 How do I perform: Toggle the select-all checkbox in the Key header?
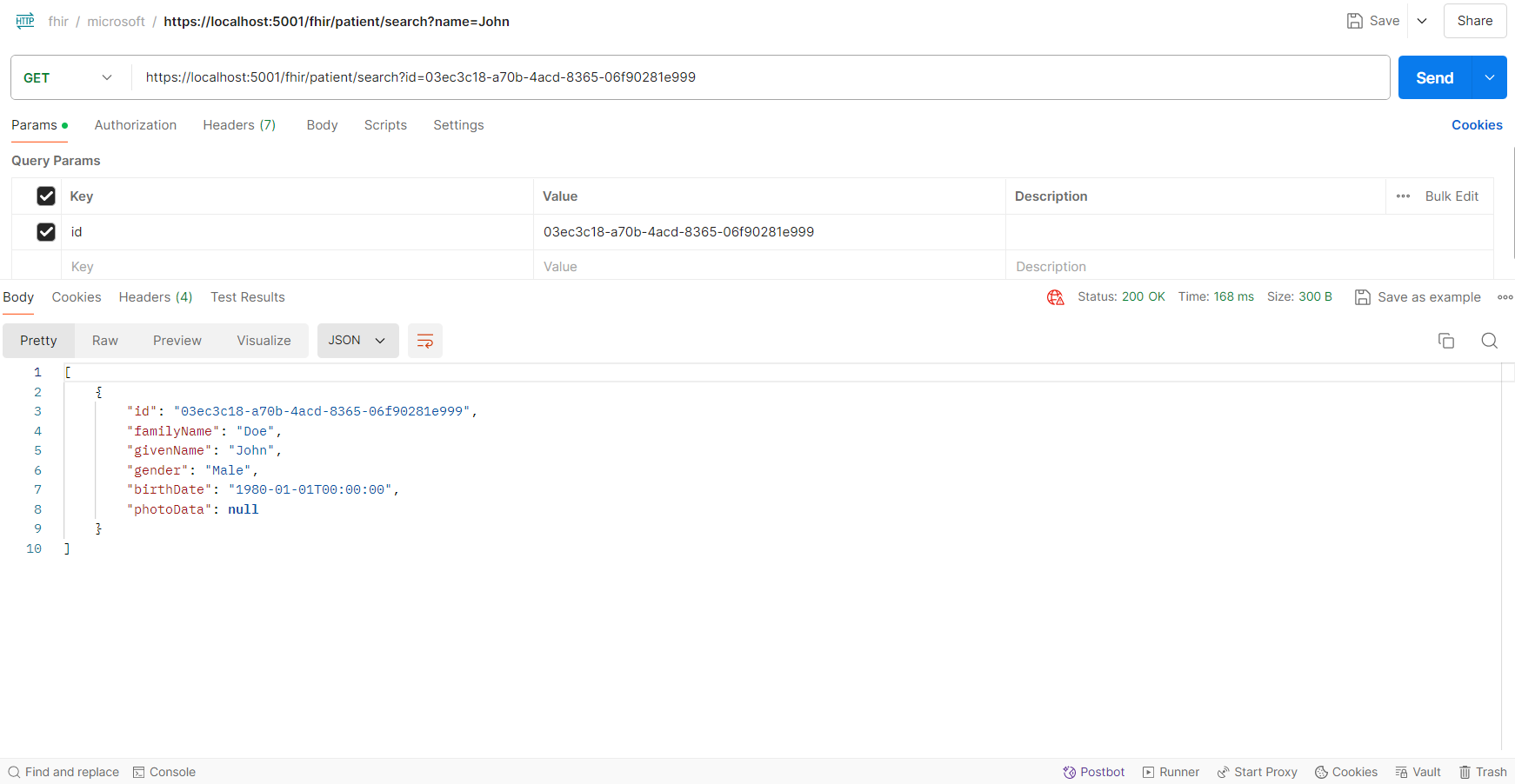pyautogui.click(x=46, y=196)
